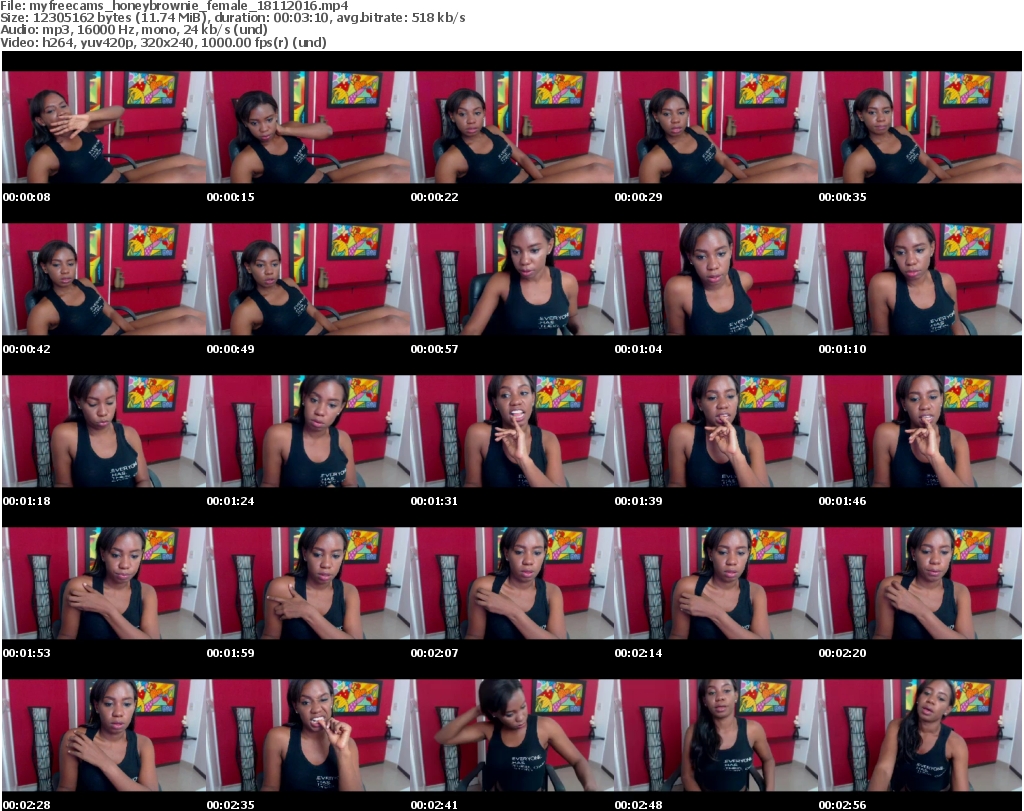Click the 00:02:07 timestamp label

point(434,653)
